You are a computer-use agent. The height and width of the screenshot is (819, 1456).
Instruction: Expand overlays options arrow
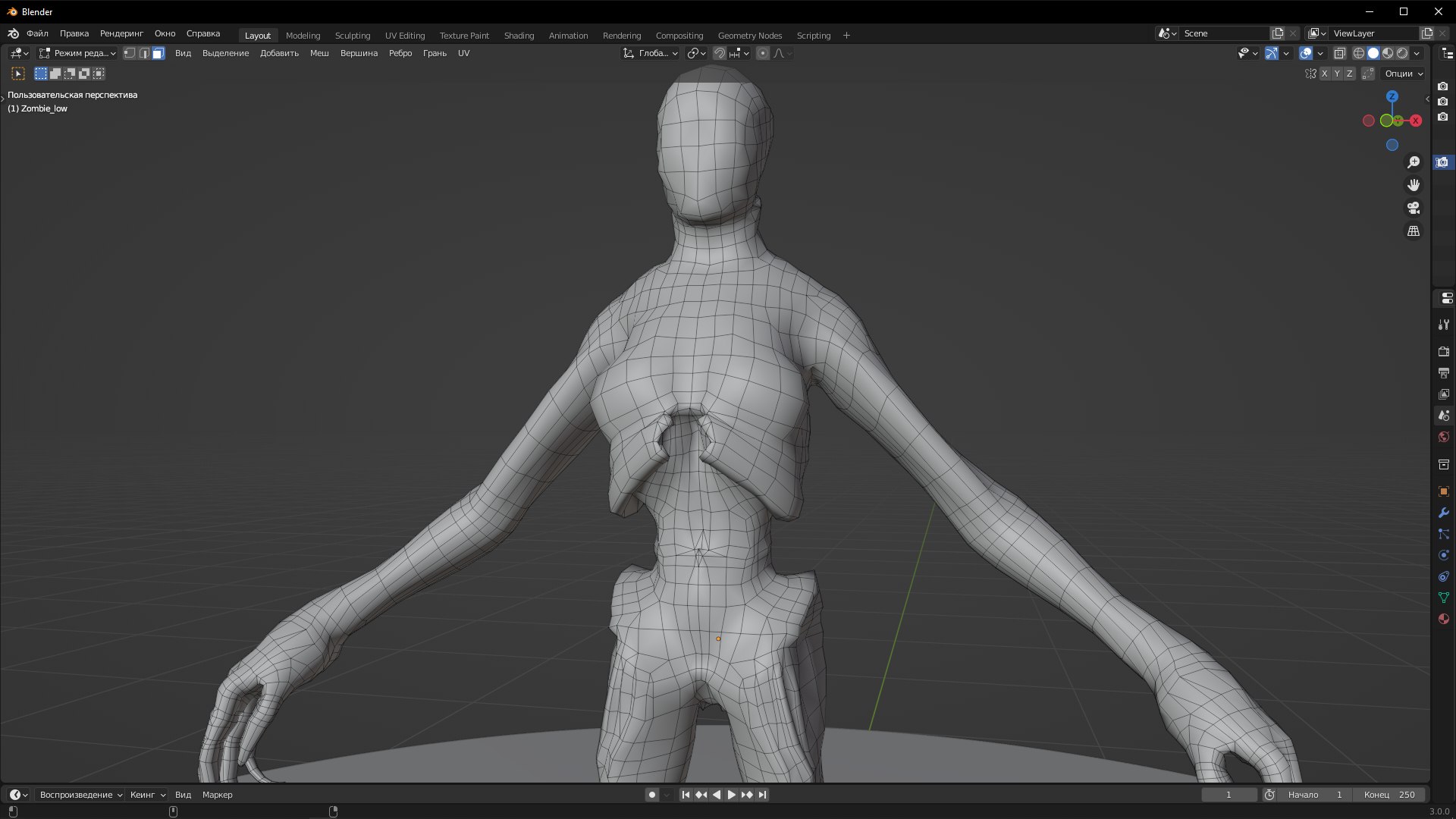(1320, 53)
